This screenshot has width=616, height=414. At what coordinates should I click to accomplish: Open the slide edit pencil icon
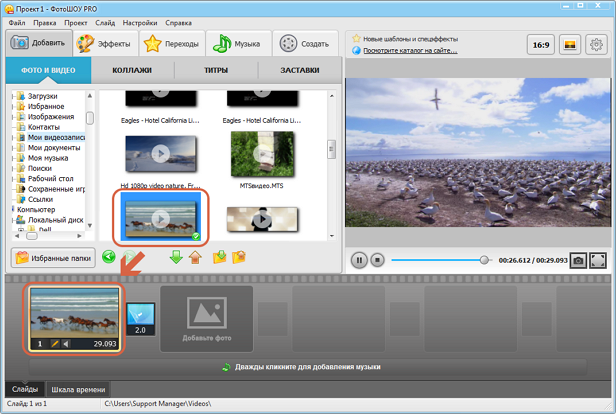point(56,343)
